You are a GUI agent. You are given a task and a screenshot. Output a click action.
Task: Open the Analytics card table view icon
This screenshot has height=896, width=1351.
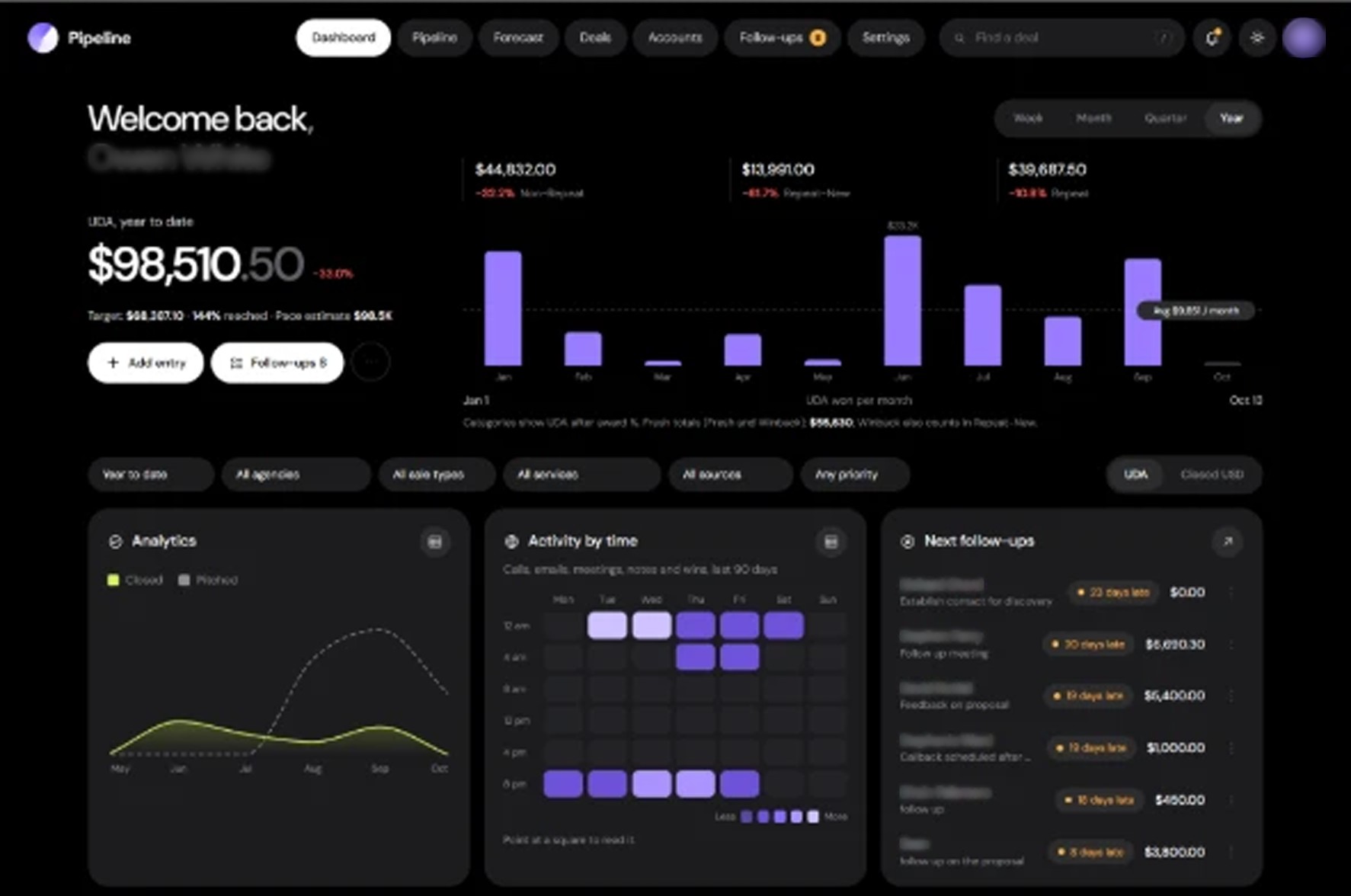(x=435, y=542)
